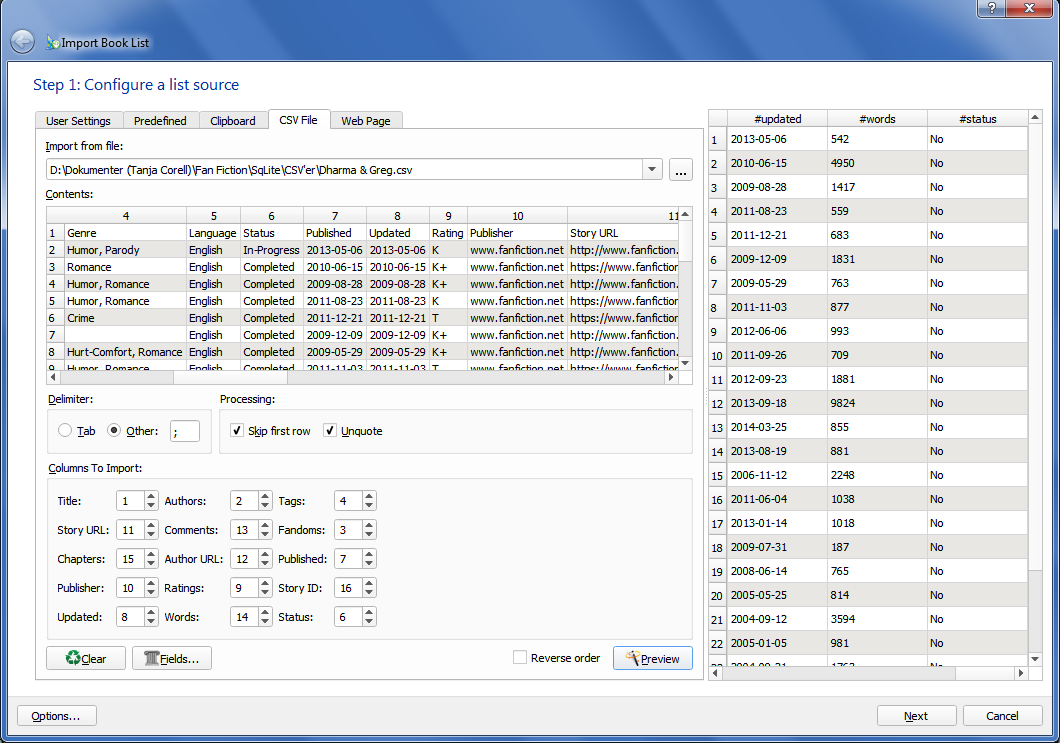Click the preview table vertical scrollbar
The image size is (1060, 743).
[x=1035, y=388]
